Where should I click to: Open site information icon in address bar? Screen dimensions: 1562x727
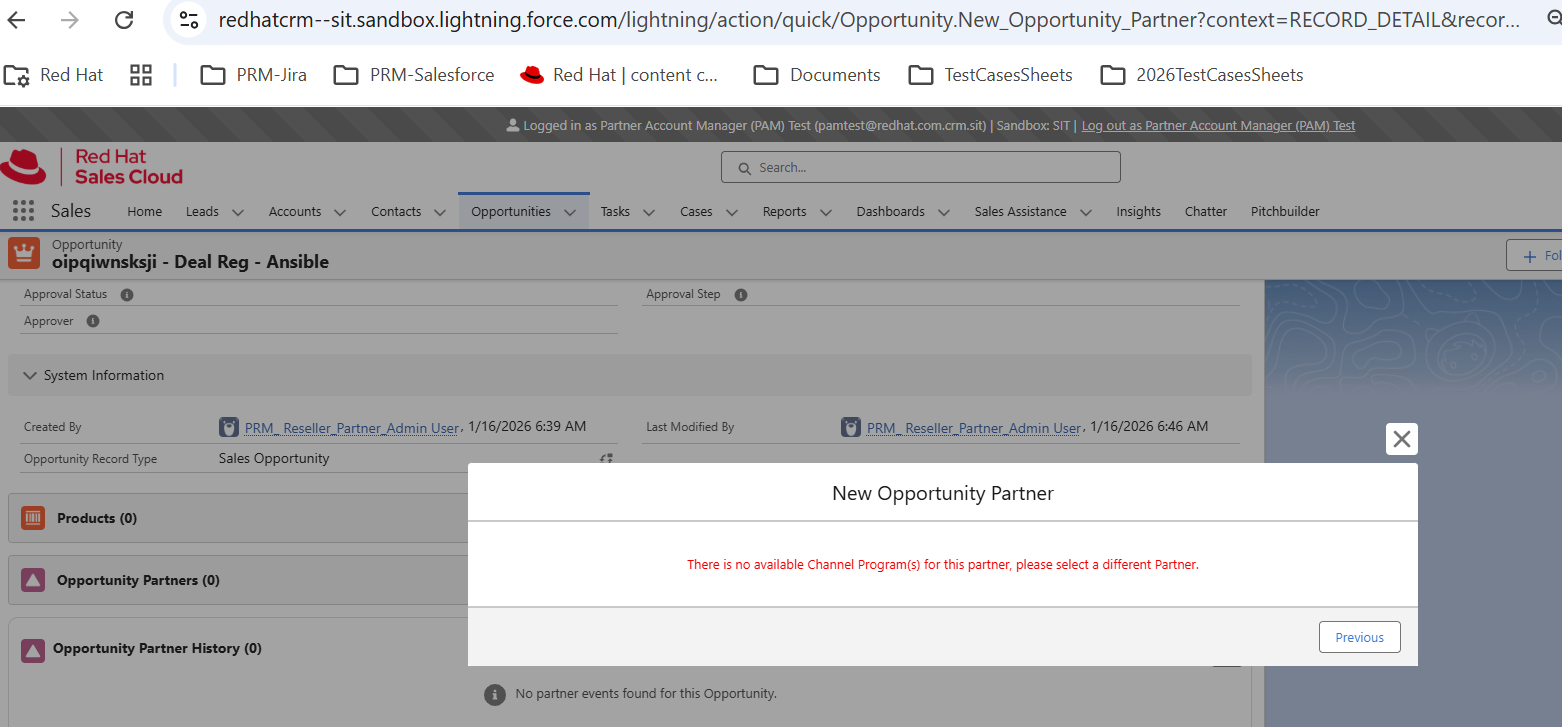[x=189, y=20]
